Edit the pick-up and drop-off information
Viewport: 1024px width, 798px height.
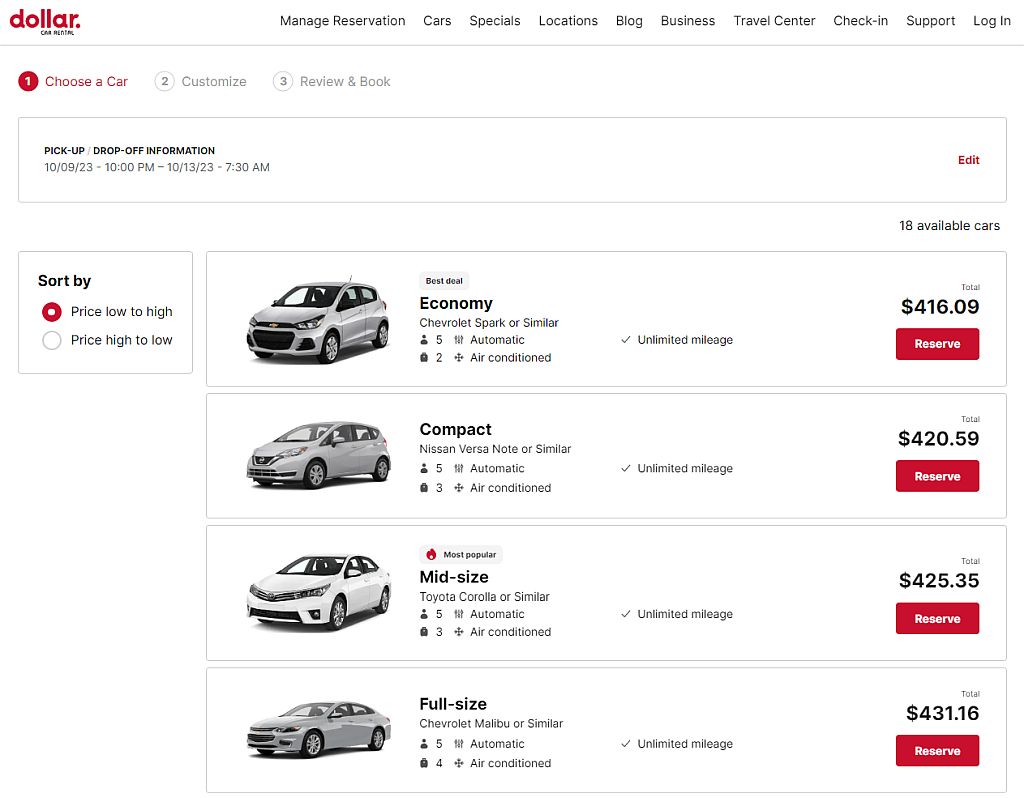pos(968,160)
